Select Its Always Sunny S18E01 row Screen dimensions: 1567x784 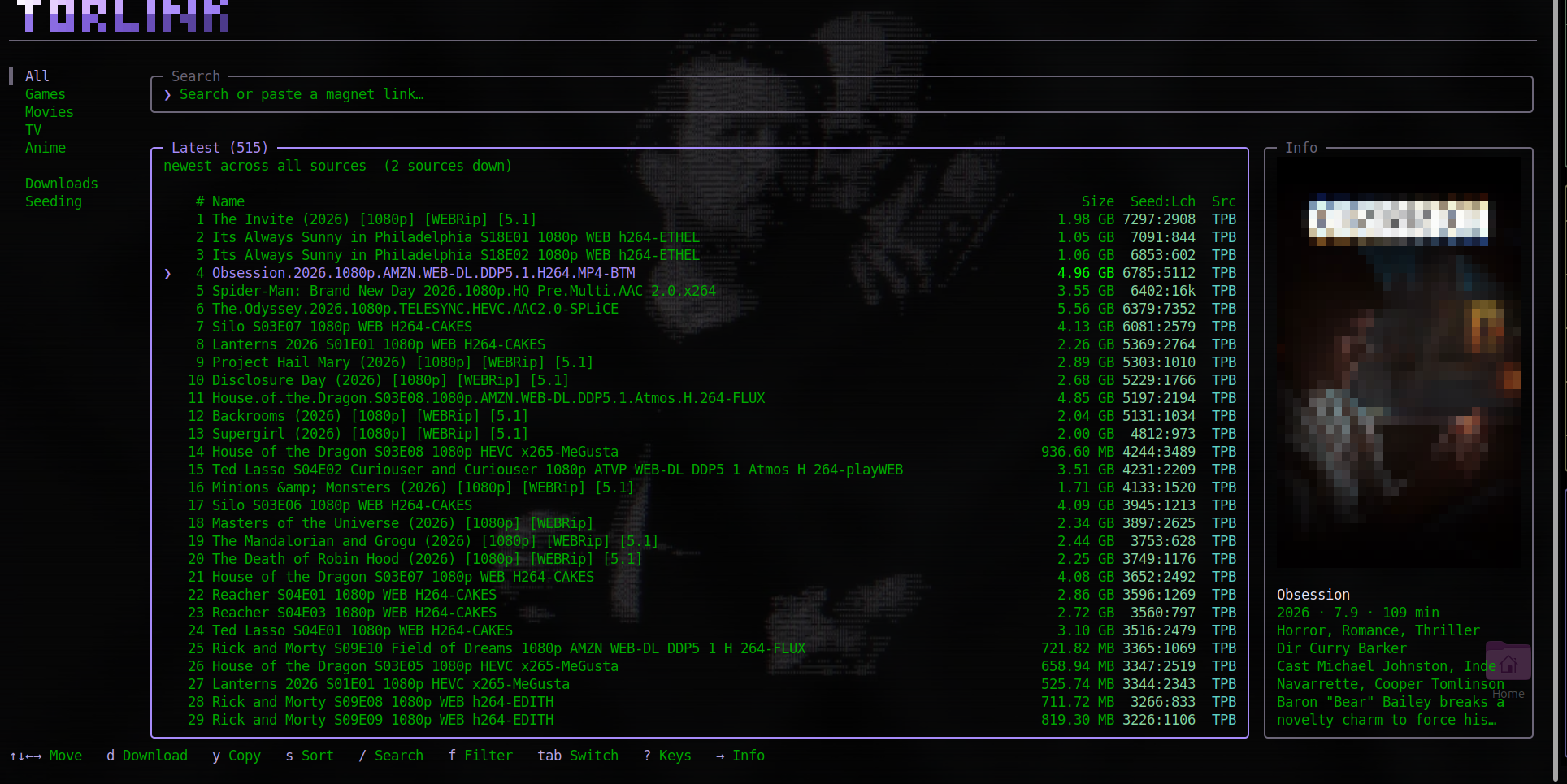(x=700, y=237)
